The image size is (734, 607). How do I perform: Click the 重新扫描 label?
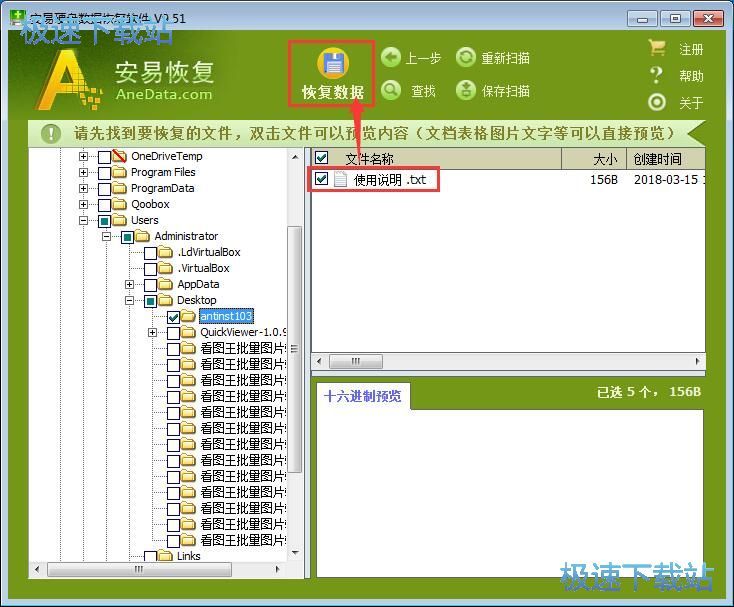pyautogui.click(x=506, y=58)
